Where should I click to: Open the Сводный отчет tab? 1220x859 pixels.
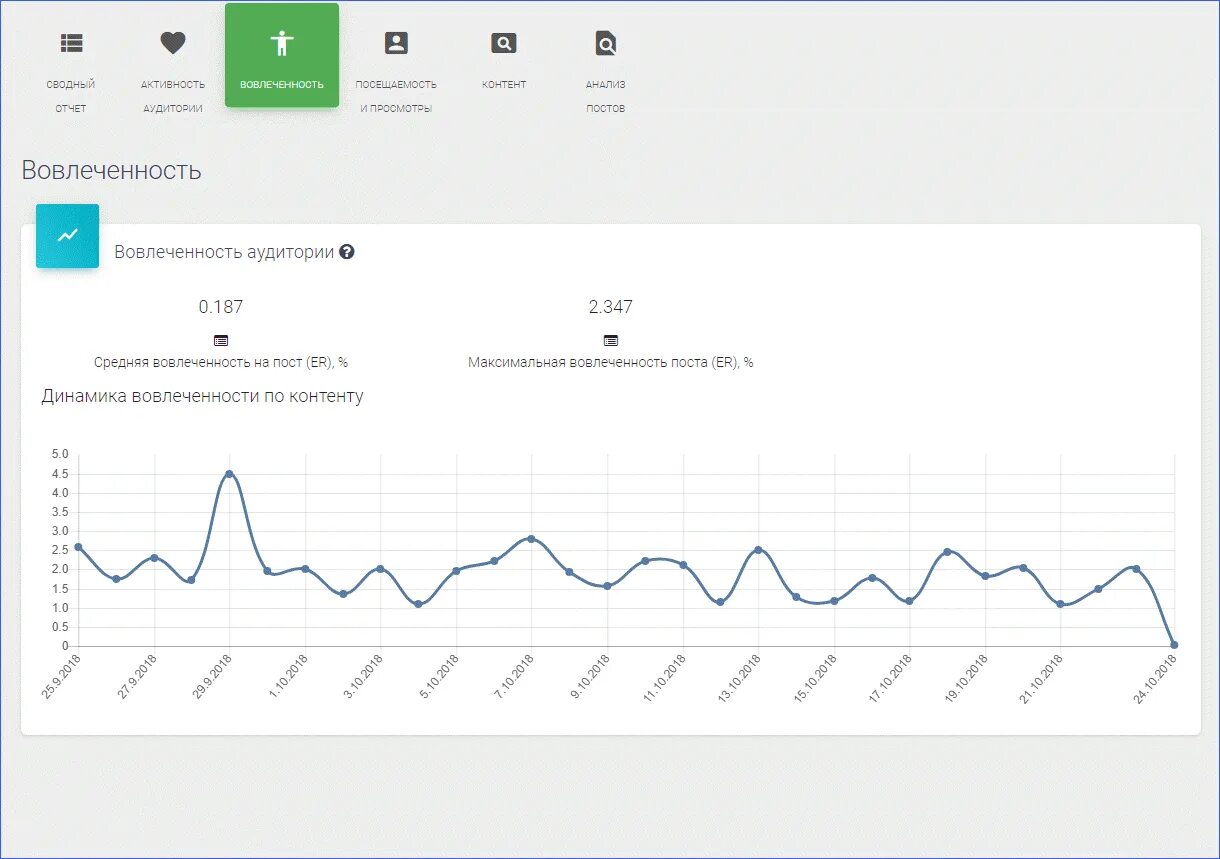click(x=71, y=71)
